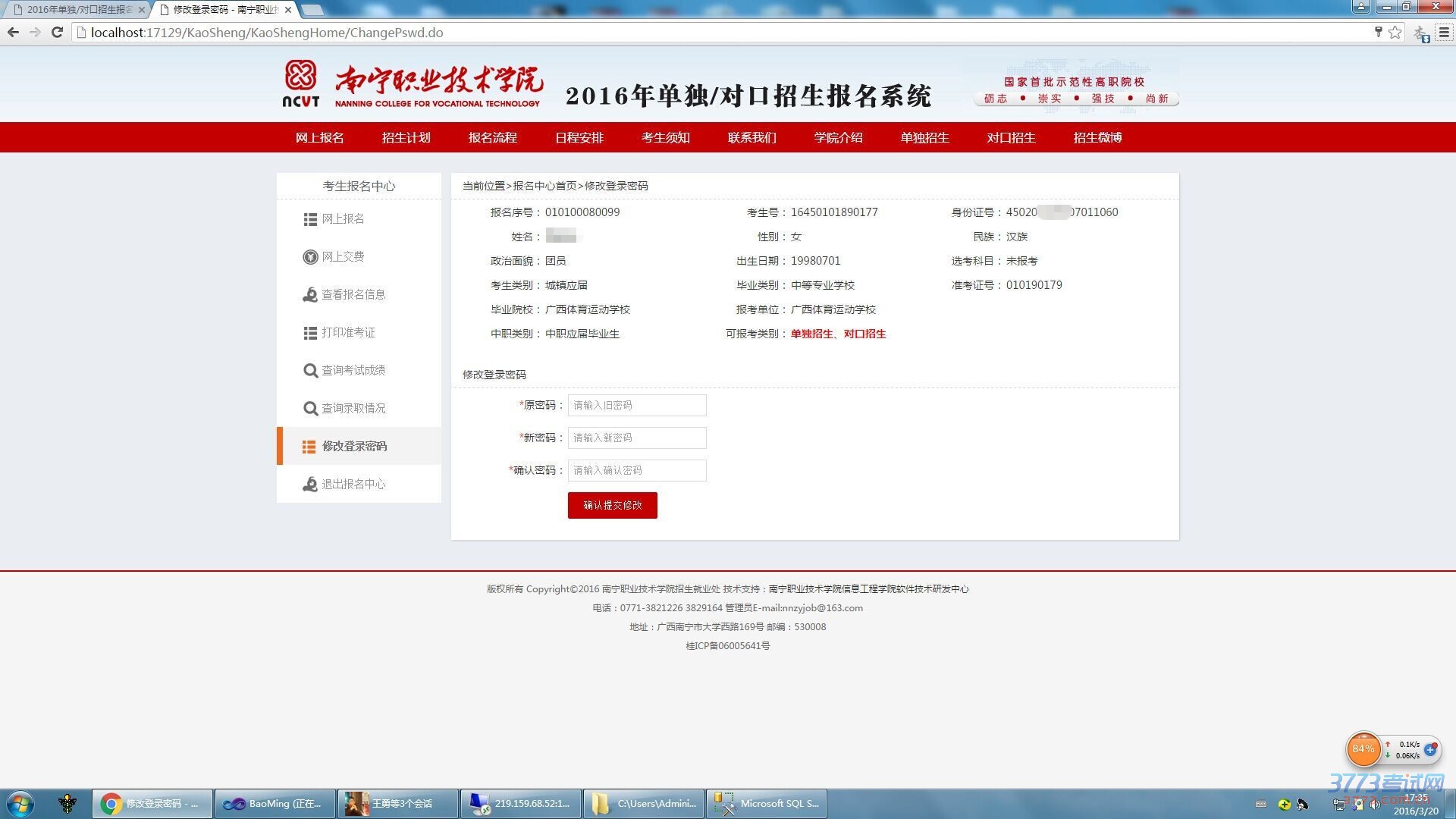
Task: Click the browser reload icon
Action: [57, 33]
